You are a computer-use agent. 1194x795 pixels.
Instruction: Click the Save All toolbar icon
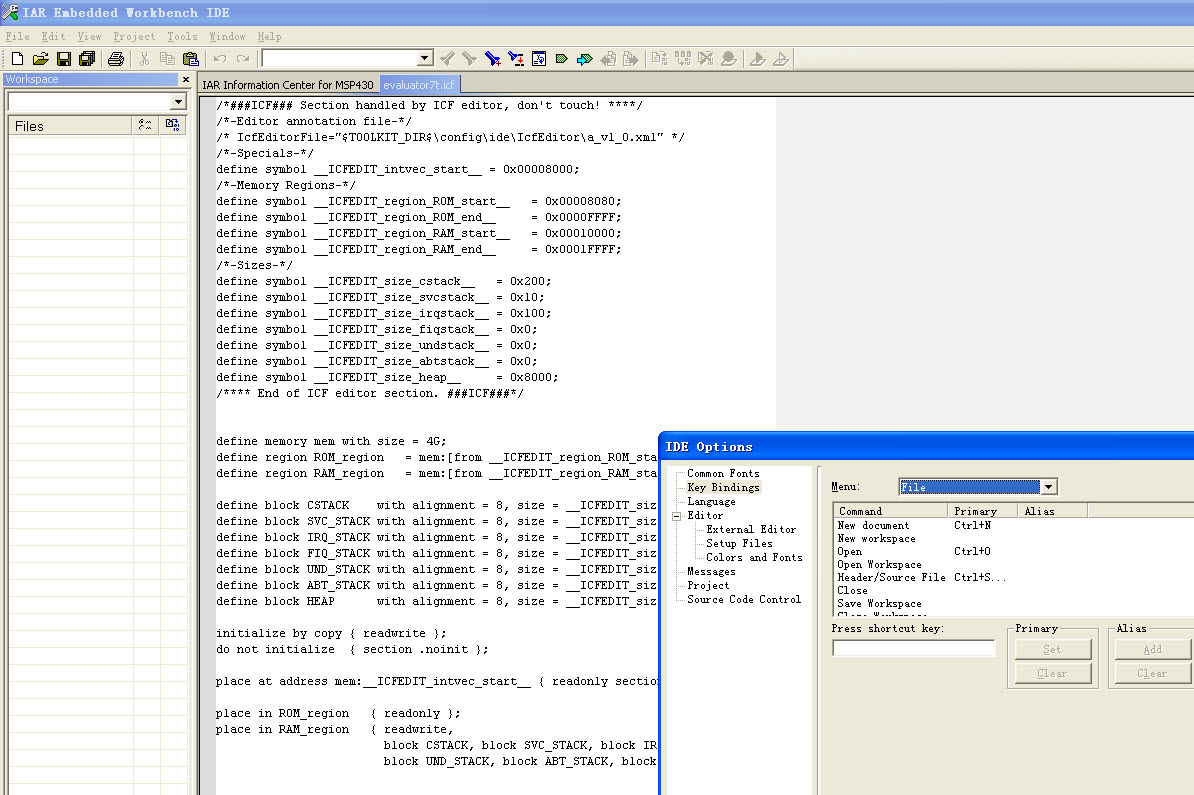point(88,59)
